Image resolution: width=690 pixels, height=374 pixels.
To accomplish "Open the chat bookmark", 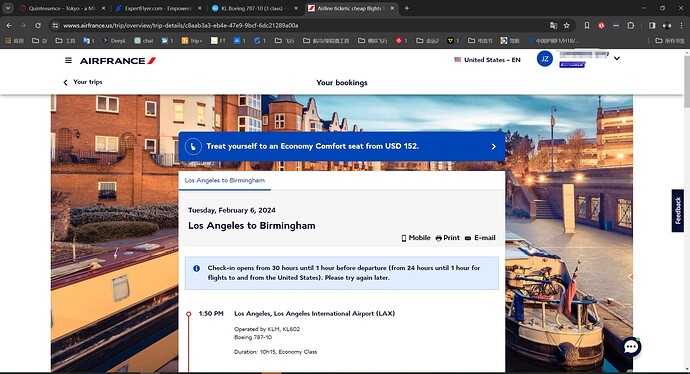I will 144,40.
